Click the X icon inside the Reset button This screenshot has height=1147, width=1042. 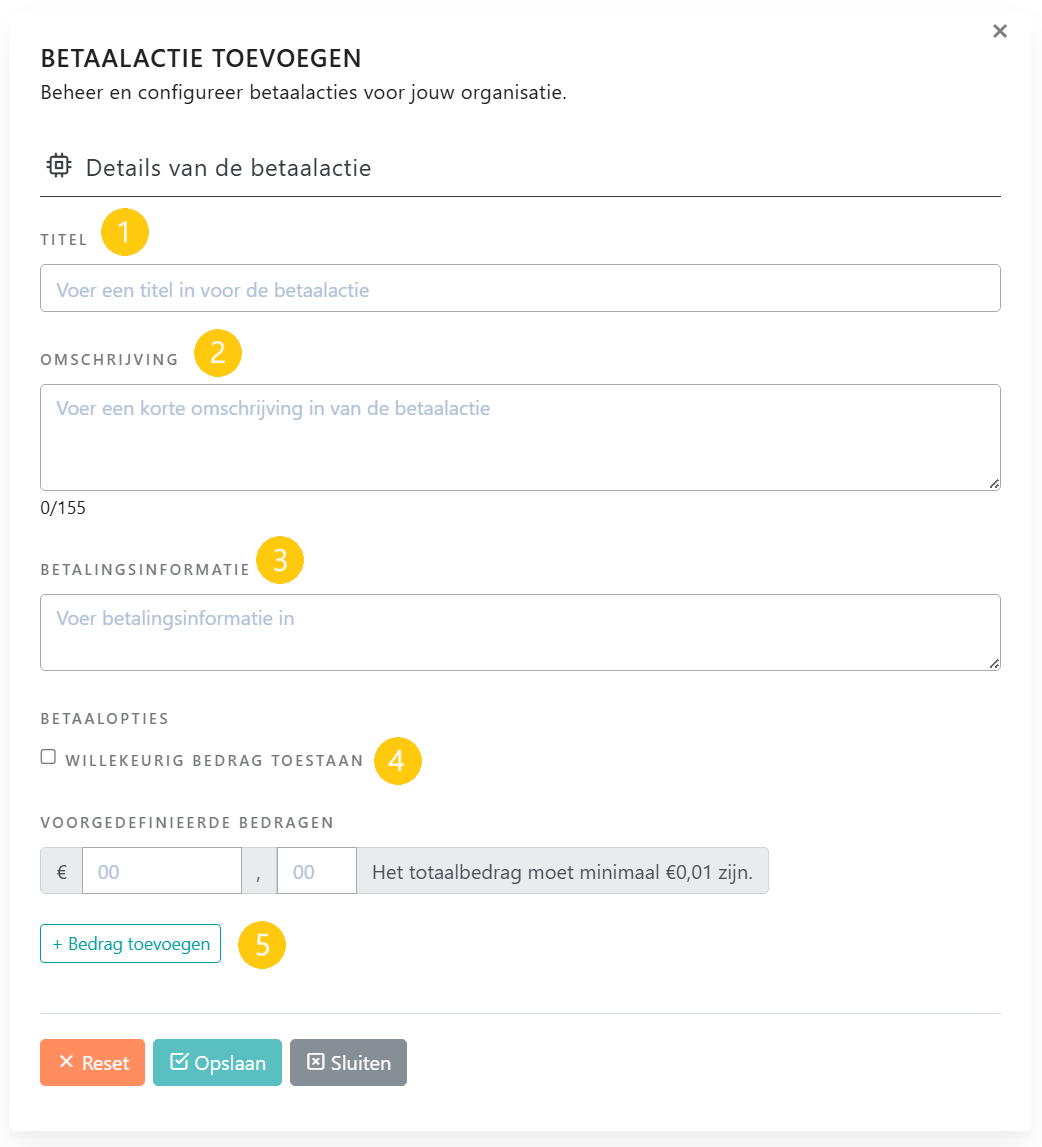coord(67,1062)
